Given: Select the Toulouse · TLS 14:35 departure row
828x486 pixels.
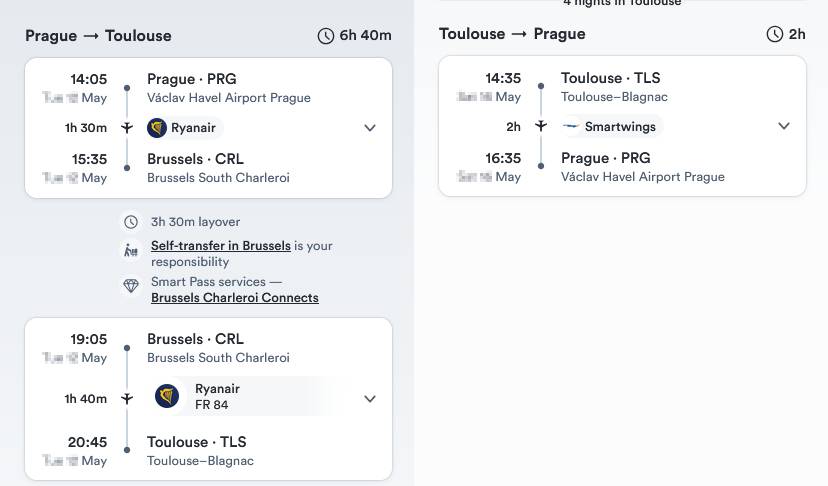Looking at the screenshot, I should pos(611,78).
